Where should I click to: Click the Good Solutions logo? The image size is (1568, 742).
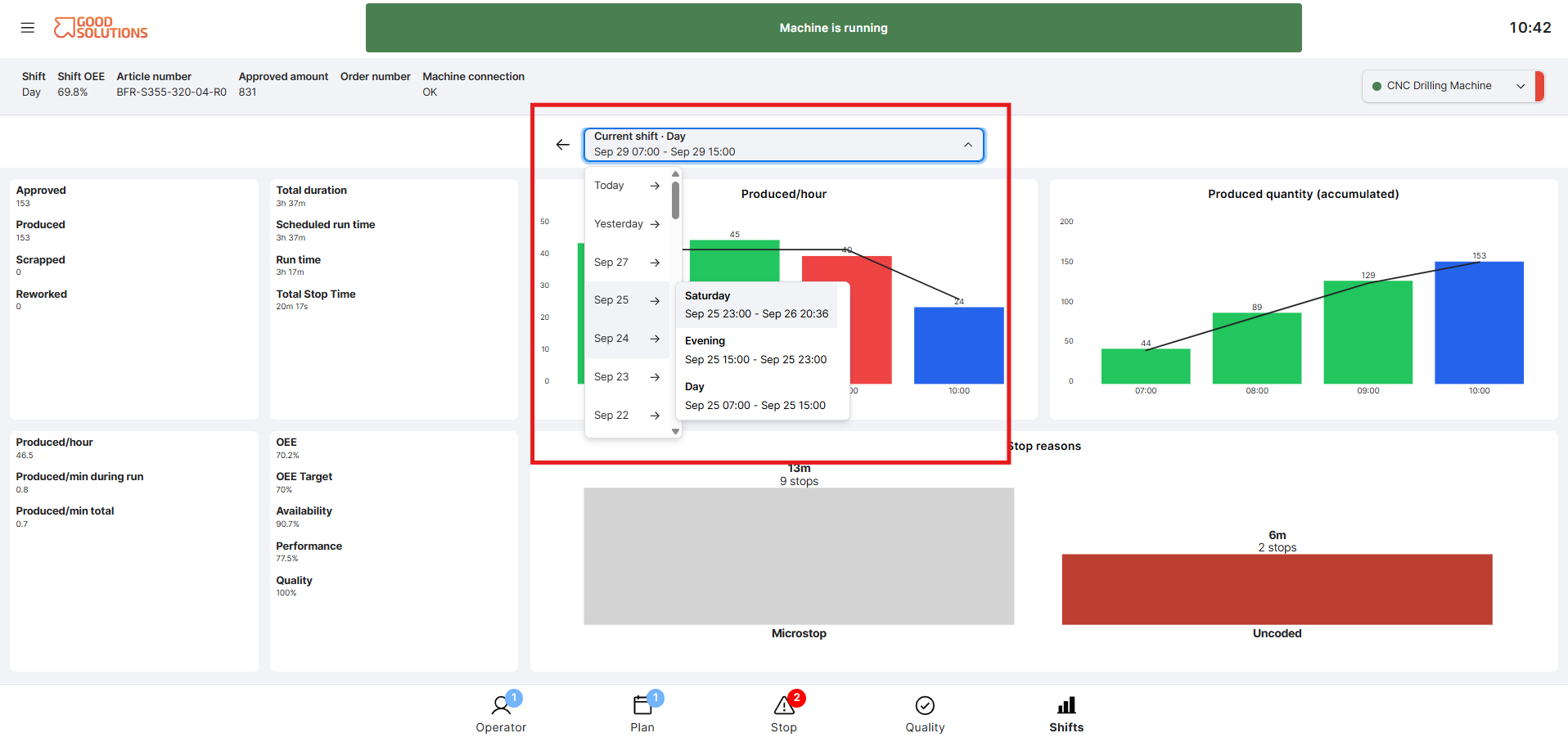point(101,28)
